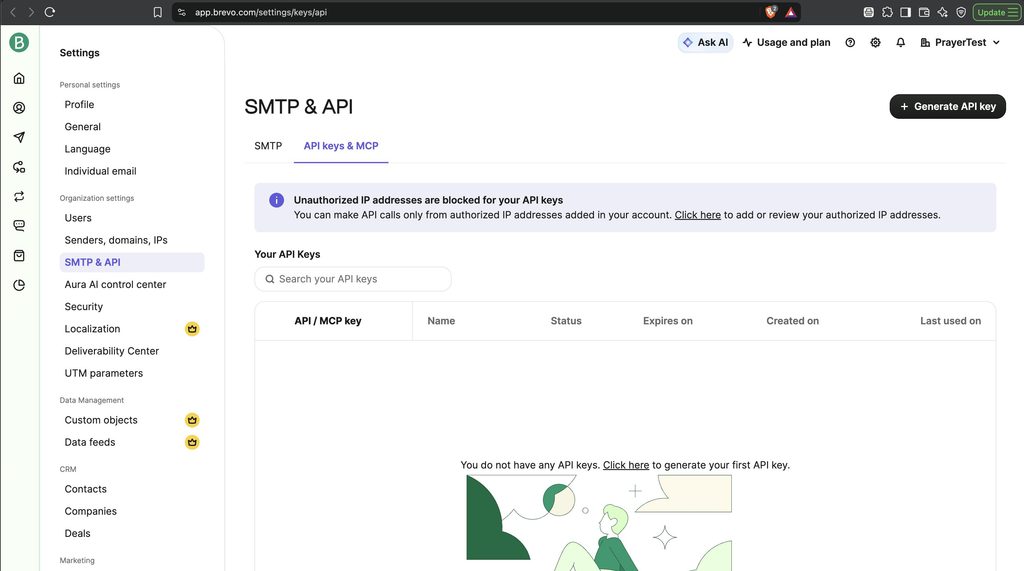
Task: Expand the PrayerTest account dropdown
Action: [960, 42]
